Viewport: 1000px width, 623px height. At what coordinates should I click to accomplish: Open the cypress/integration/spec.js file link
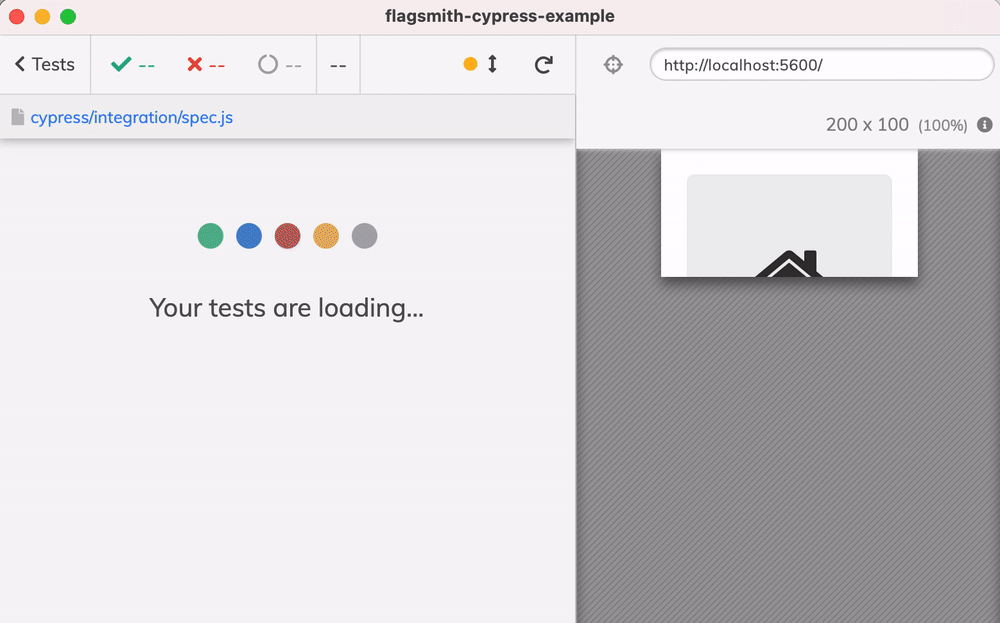[x=131, y=117]
